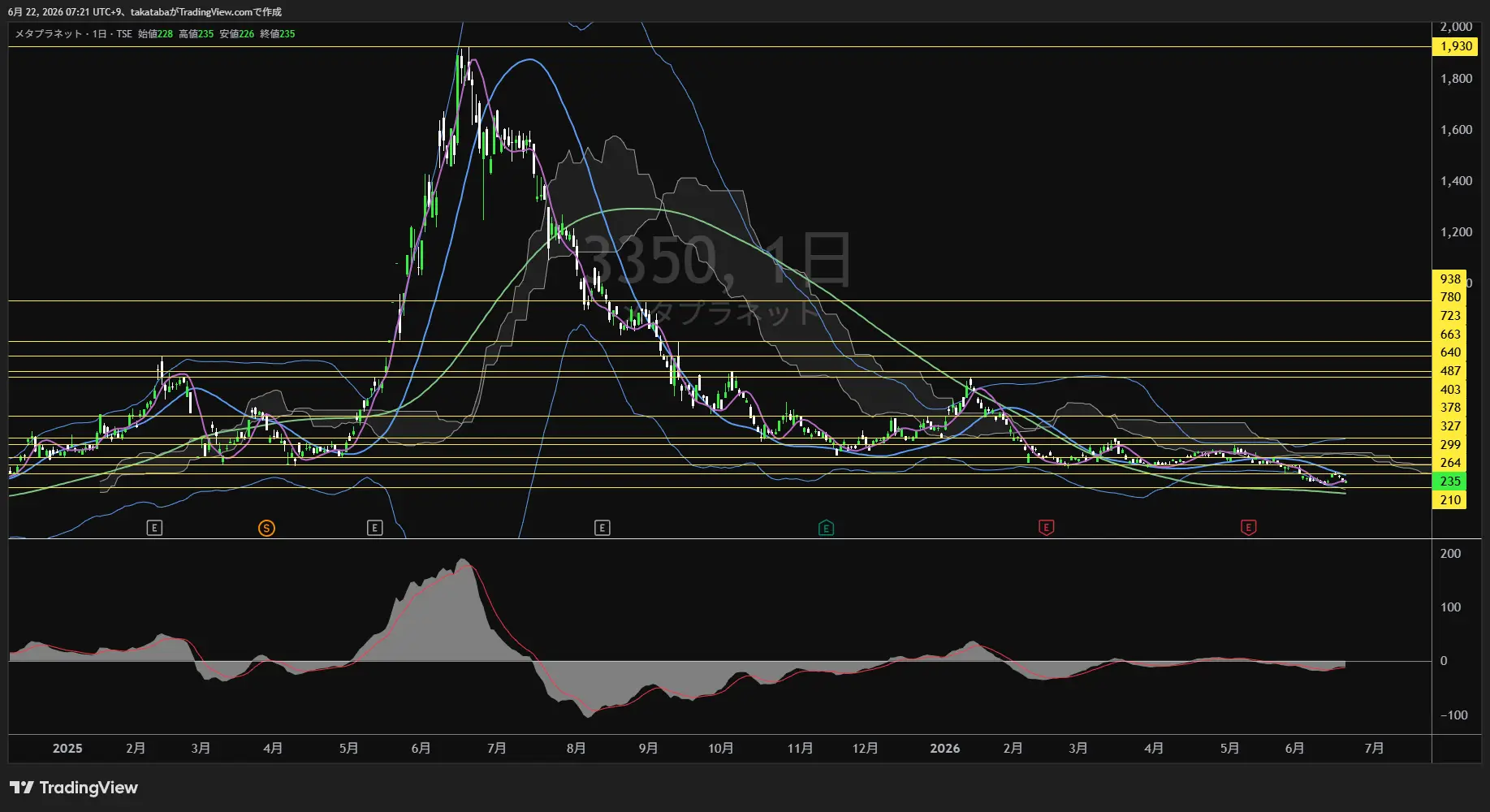The height and width of the screenshot is (812, 1490).
Task: Click the 1,800 price axis label
Action: [1456, 79]
